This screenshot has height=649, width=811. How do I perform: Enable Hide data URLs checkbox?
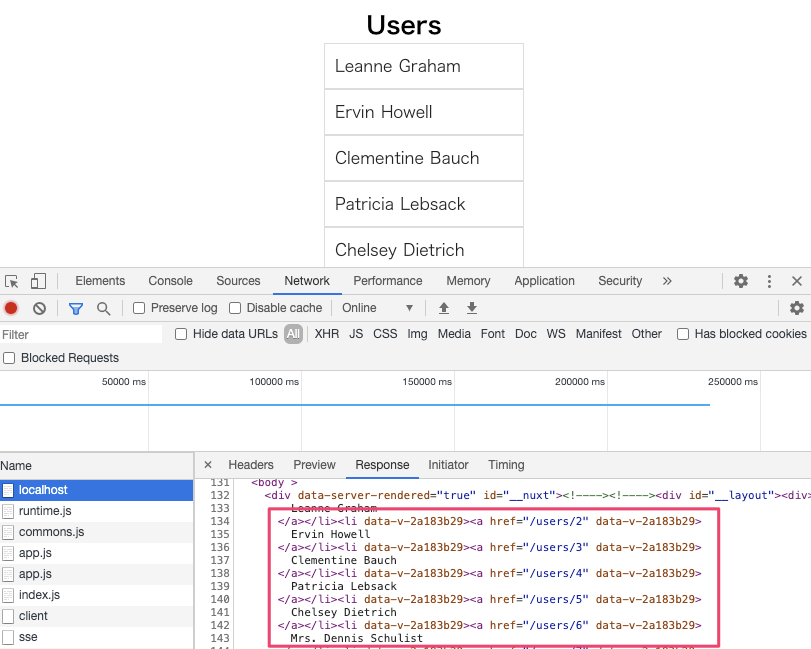pos(182,334)
